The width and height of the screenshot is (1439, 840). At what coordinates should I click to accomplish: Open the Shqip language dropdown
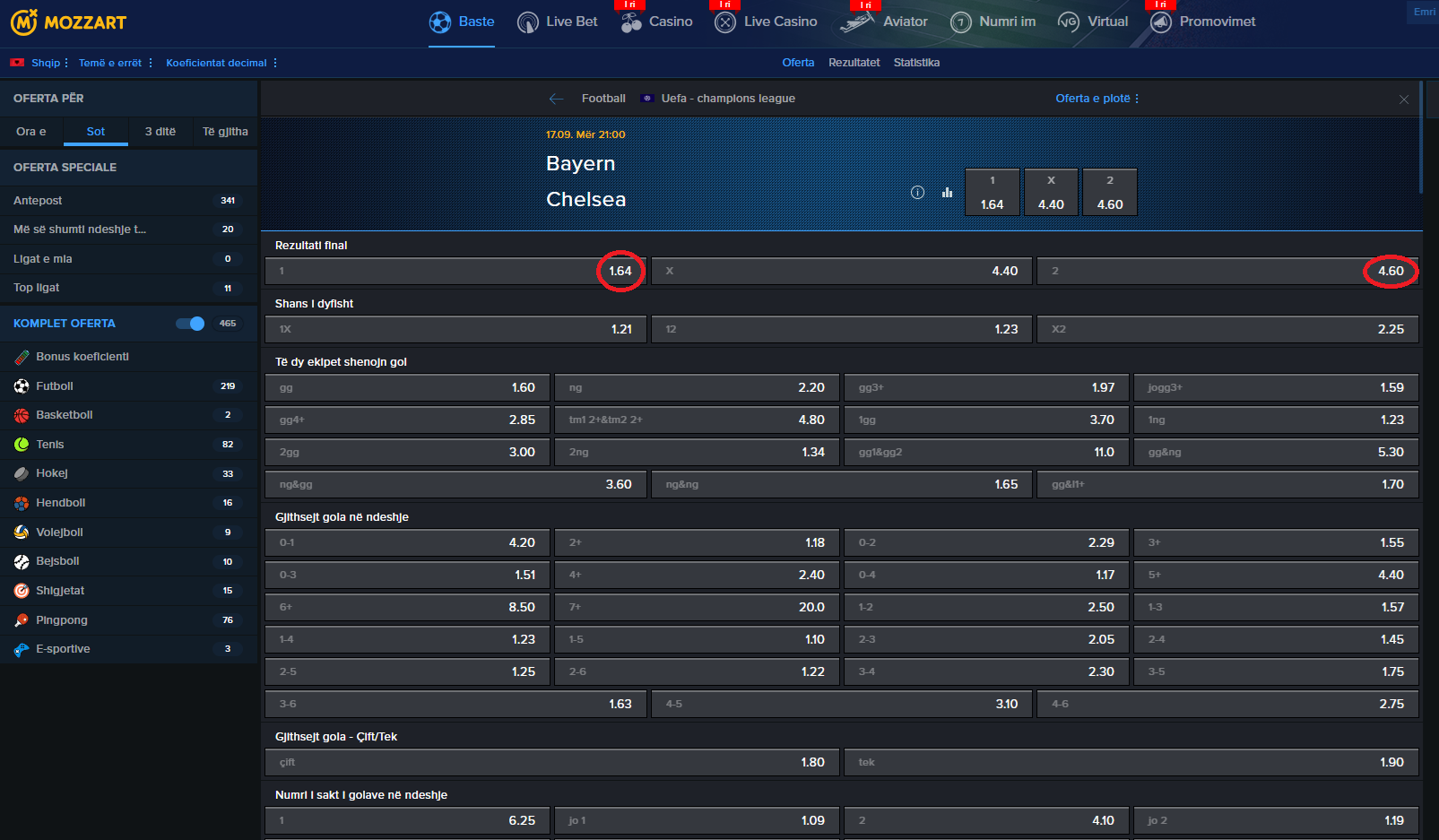pyautogui.click(x=49, y=63)
